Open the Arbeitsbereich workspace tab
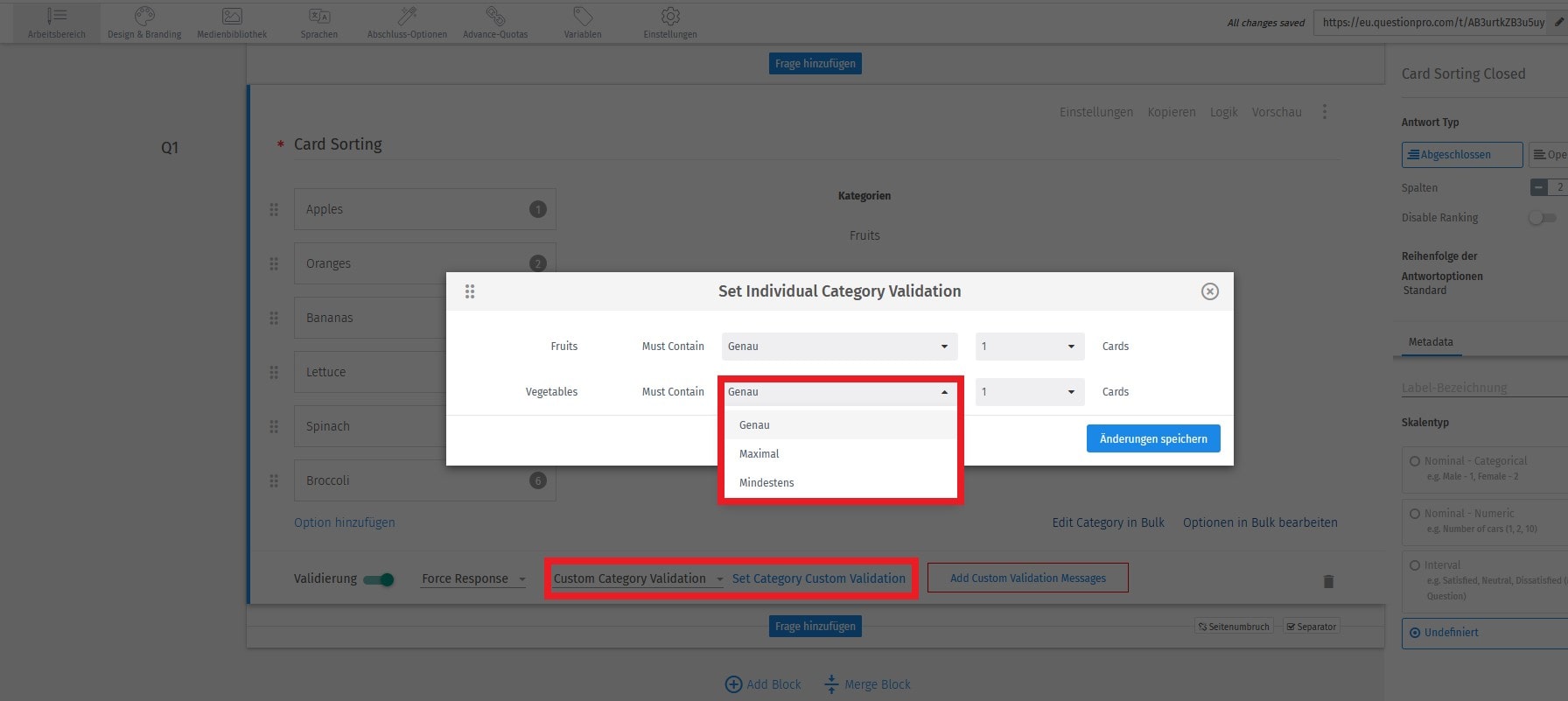1568x701 pixels. click(57, 23)
